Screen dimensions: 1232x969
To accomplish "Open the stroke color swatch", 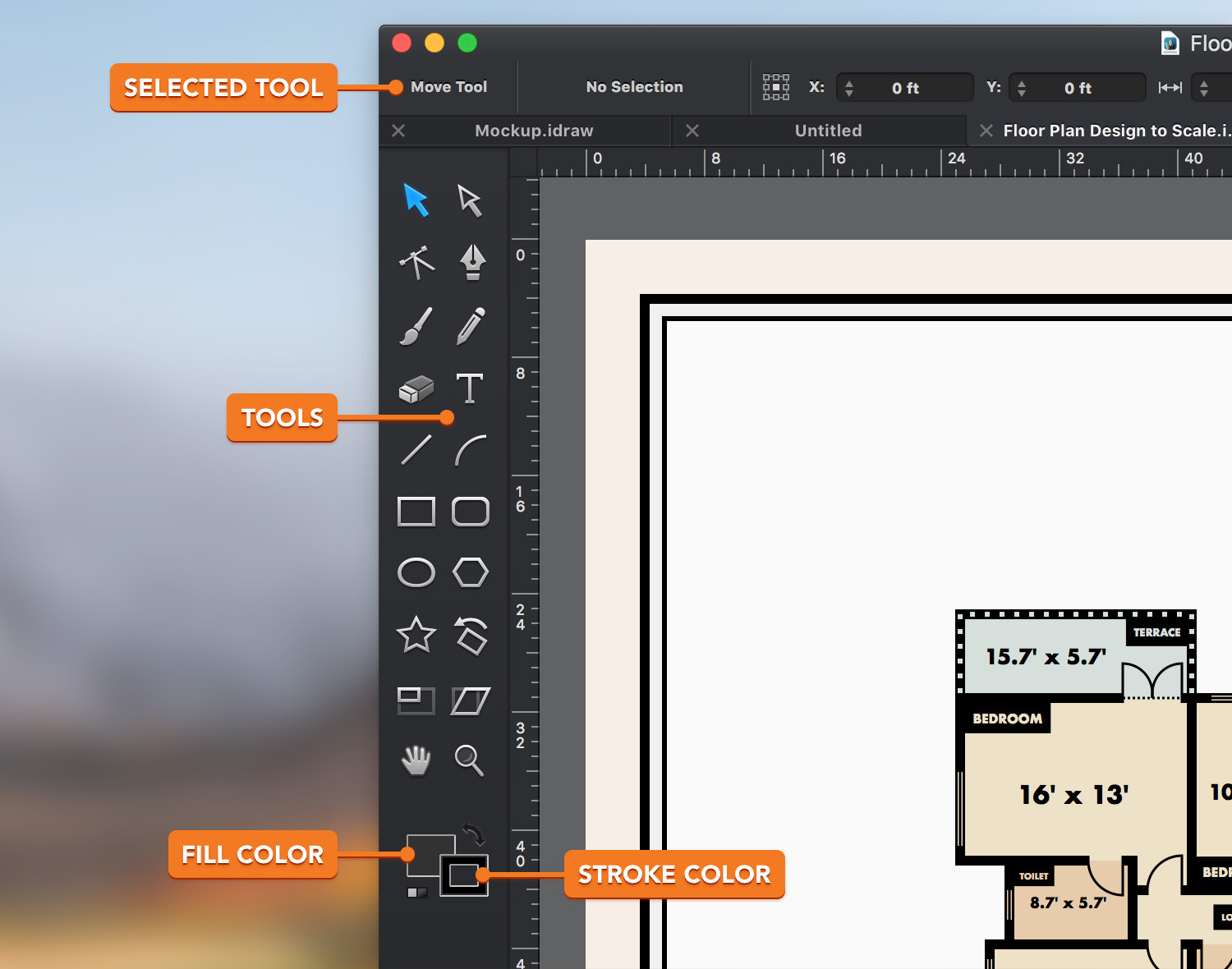I will pos(465,877).
